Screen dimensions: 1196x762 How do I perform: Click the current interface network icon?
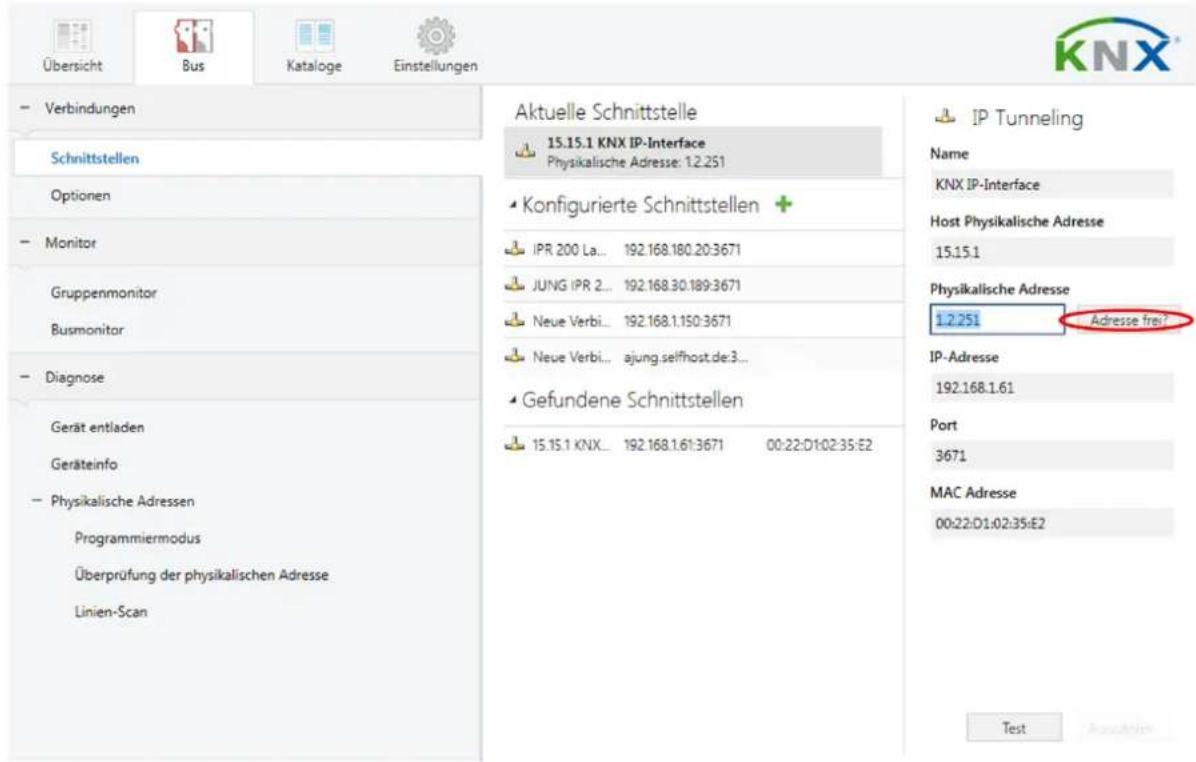525,151
